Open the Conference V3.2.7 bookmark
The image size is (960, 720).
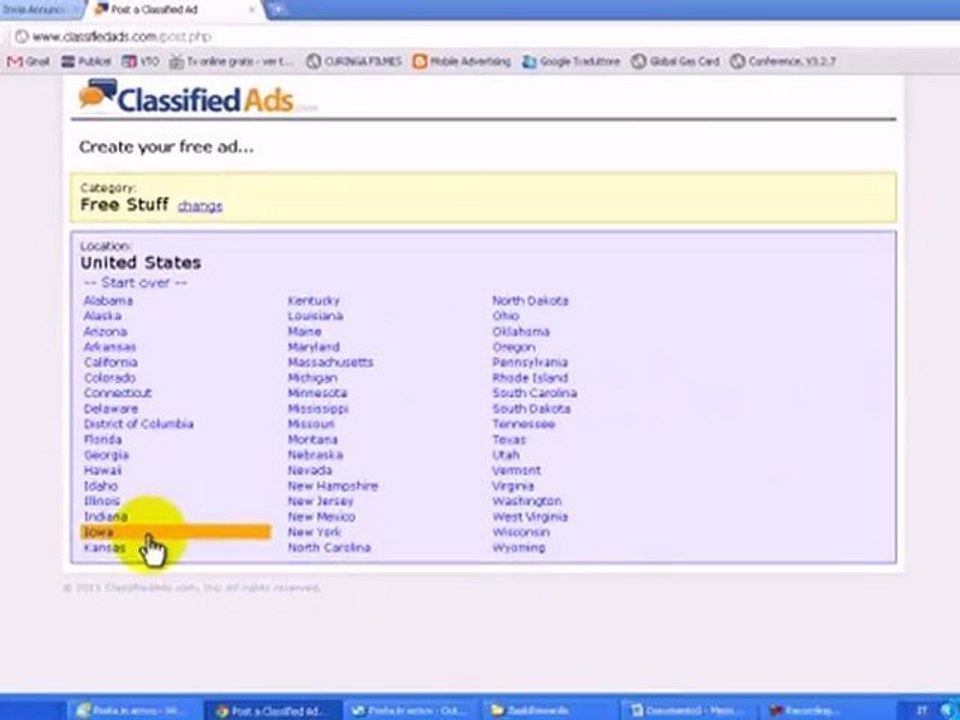[x=782, y=61]
